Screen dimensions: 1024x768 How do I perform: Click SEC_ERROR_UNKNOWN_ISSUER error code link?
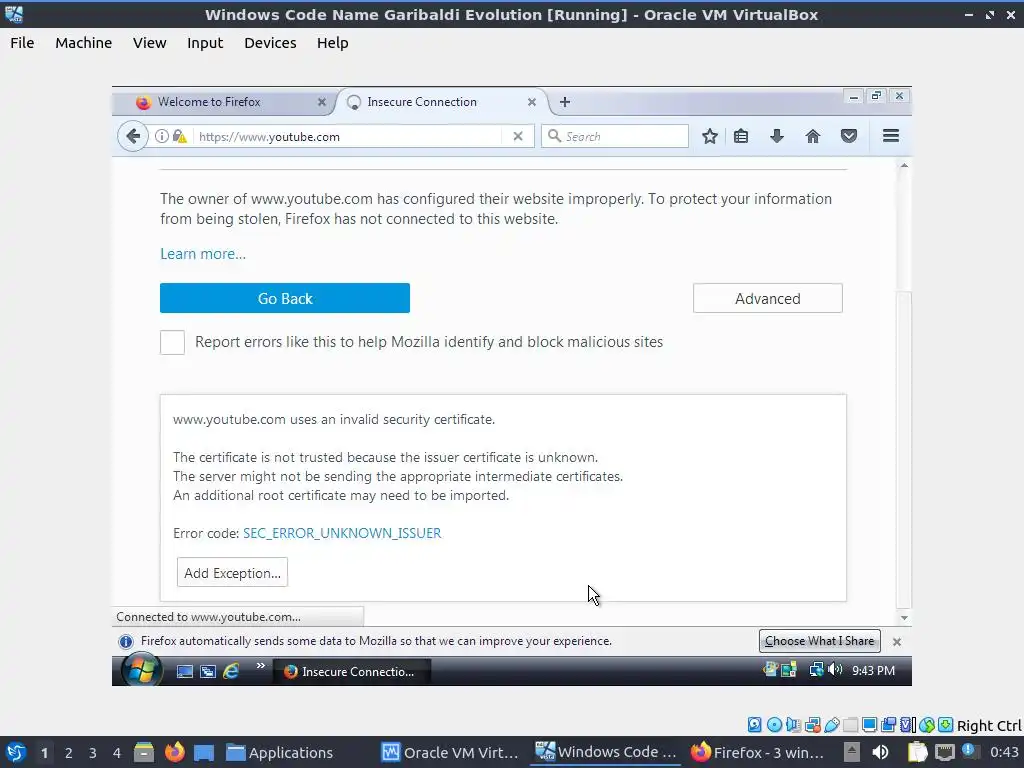(342, 533)
